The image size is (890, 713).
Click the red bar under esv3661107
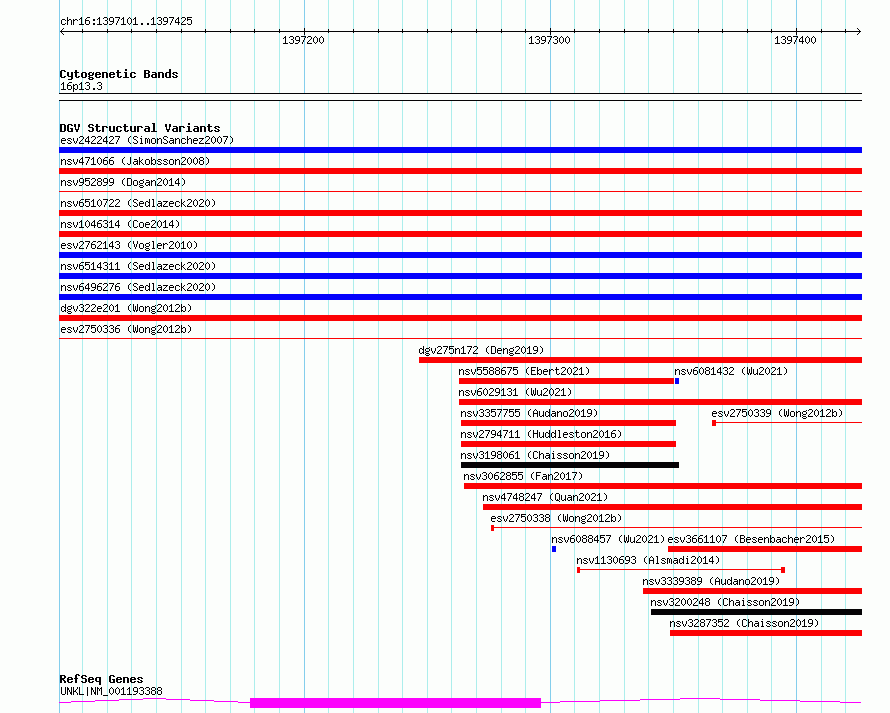[765, 549]
